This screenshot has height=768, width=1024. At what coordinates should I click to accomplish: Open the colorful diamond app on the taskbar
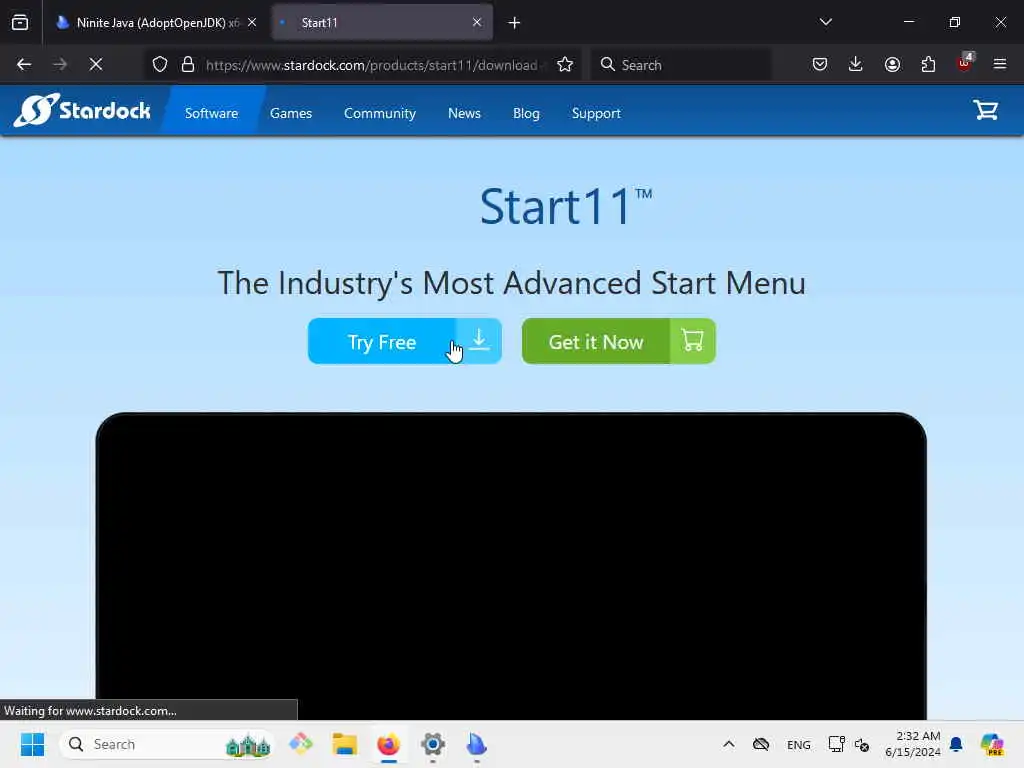click(300, 744)
